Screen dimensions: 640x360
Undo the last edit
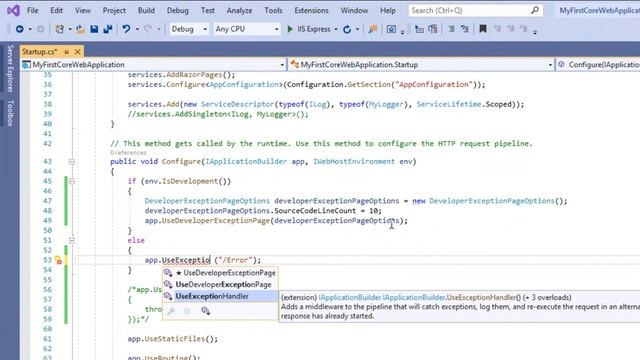[126, 29]
